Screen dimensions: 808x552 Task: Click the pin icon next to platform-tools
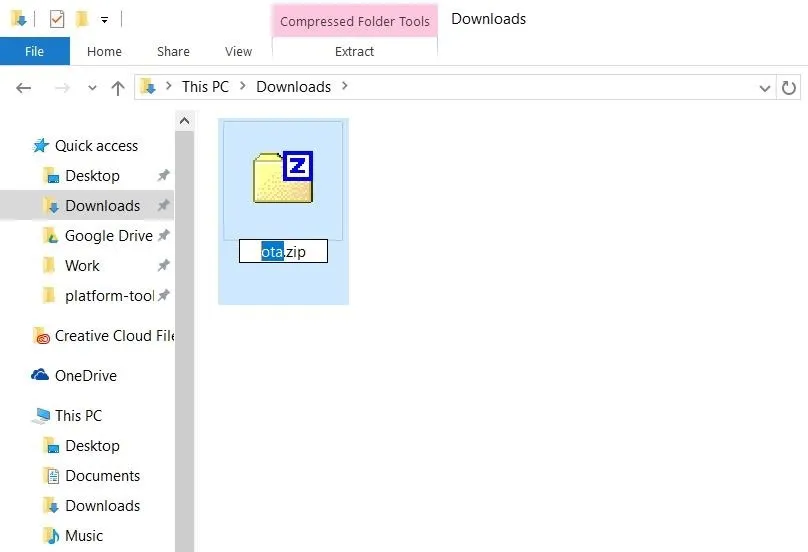(163, 295)
